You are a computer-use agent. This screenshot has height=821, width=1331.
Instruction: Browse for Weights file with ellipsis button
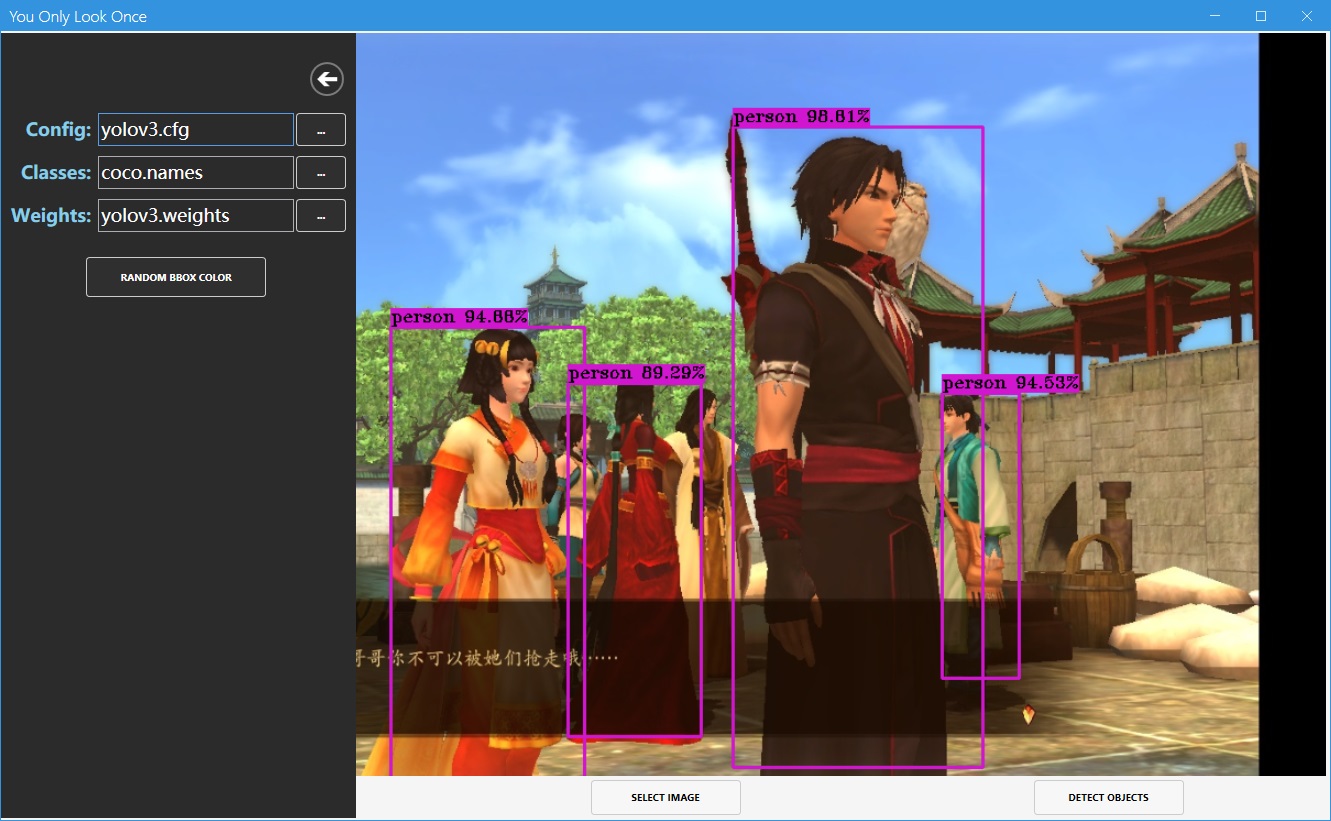[321, 216]
